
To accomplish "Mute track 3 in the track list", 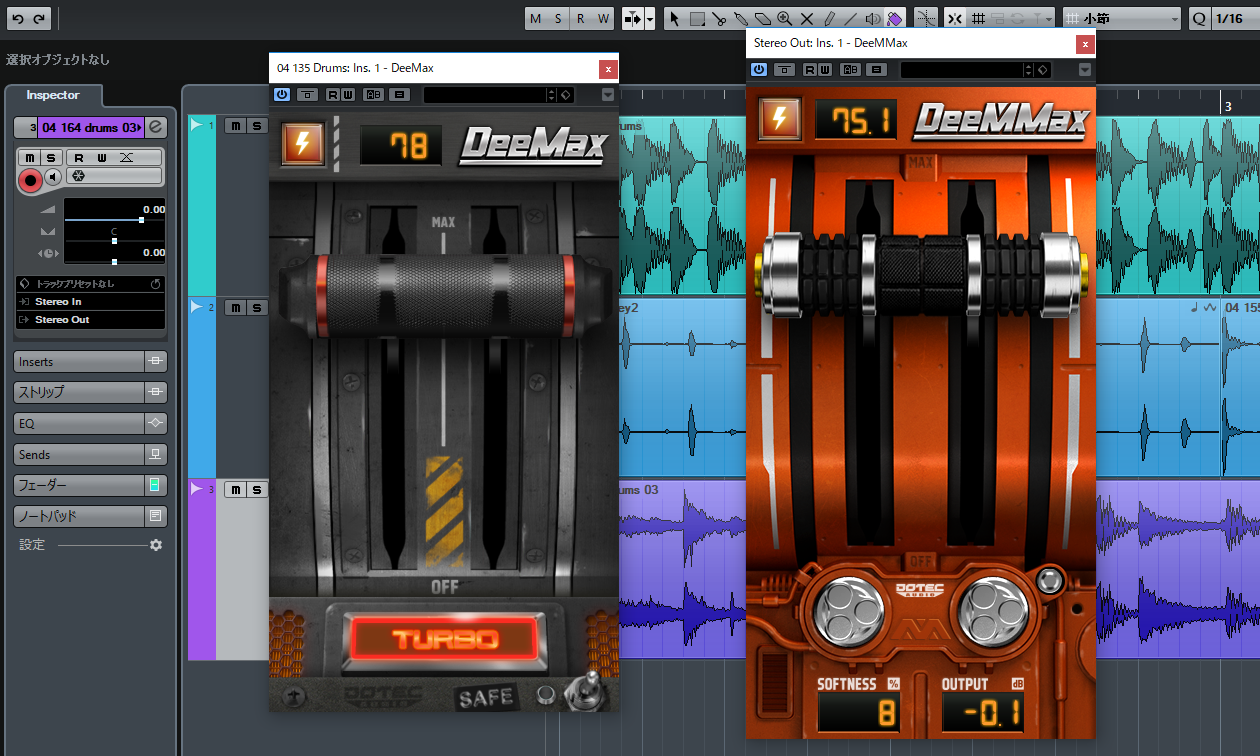I will tap(234, 489).
